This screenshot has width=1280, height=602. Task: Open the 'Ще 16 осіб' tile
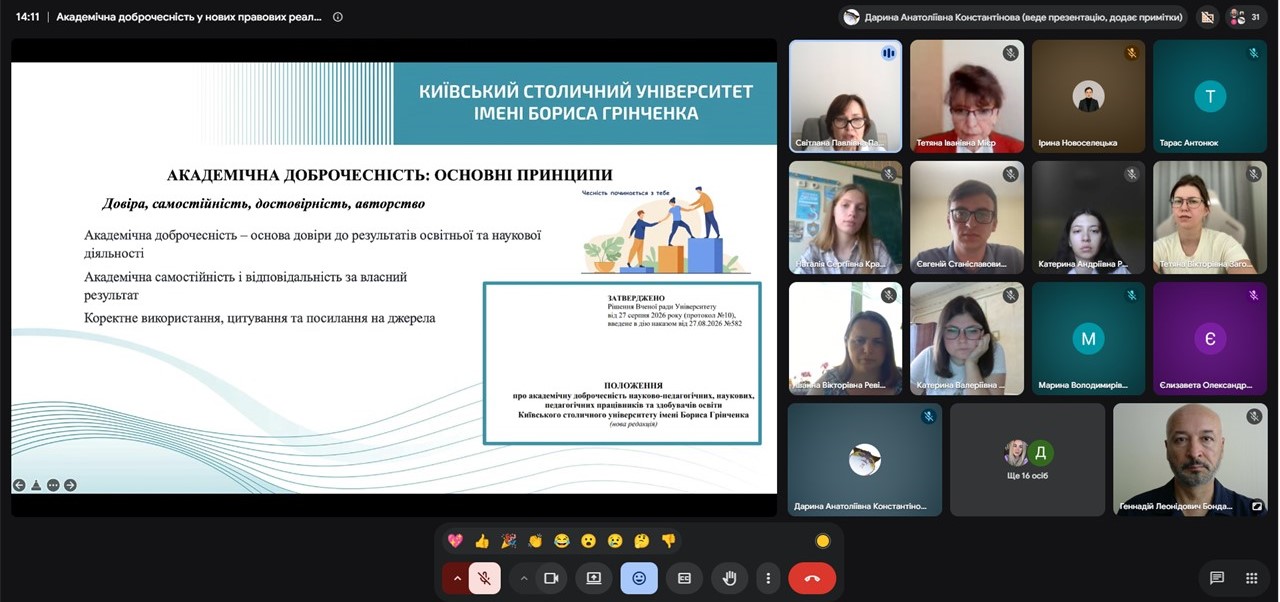[x=1027, y=459]
